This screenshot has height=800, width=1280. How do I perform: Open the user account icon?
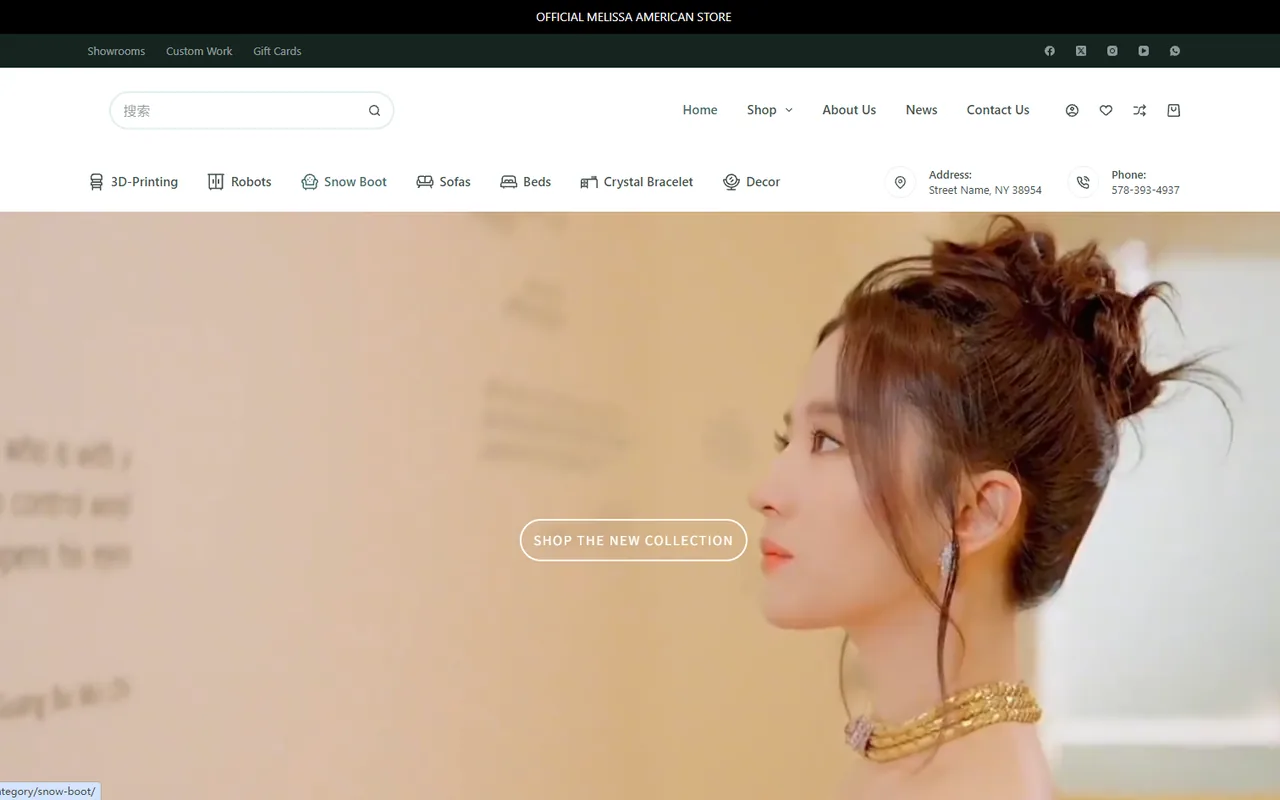click(x=1072, y=110)
